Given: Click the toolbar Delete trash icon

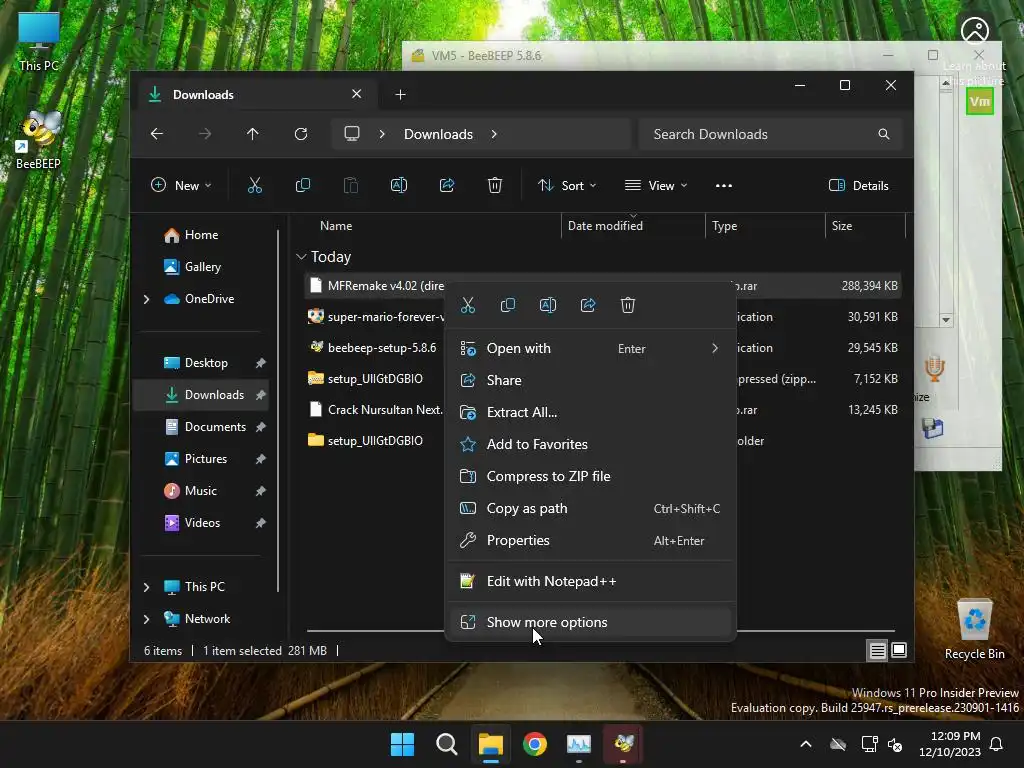Looking at the screenshot, I should [494, 185].
